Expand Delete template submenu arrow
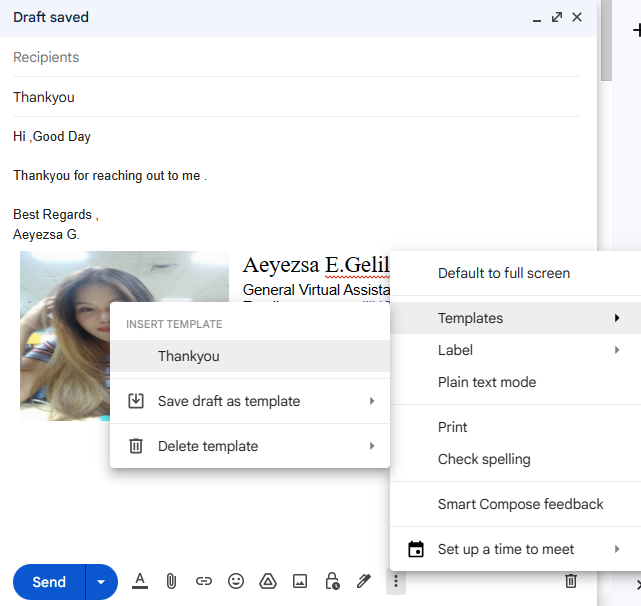This screenshot has height=606, width=641. [x=372, y=446]
